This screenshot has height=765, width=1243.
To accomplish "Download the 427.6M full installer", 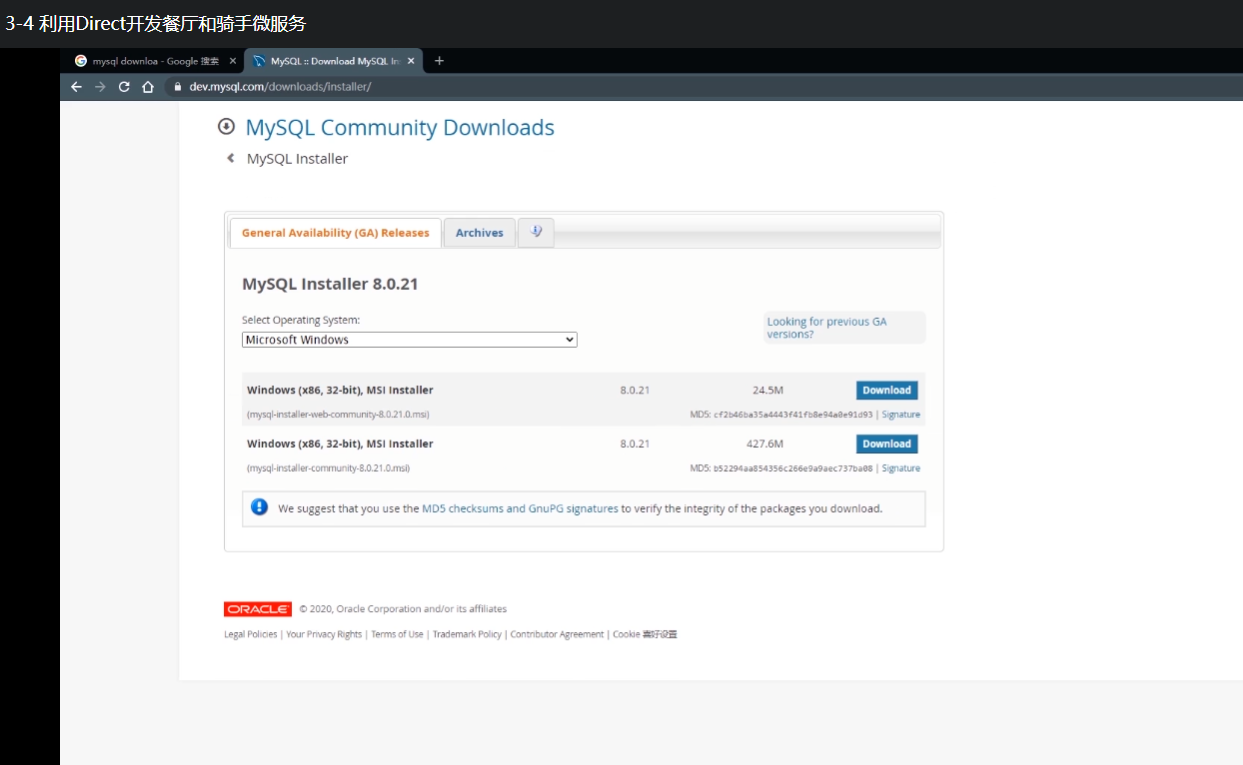I will coord(887,444).
